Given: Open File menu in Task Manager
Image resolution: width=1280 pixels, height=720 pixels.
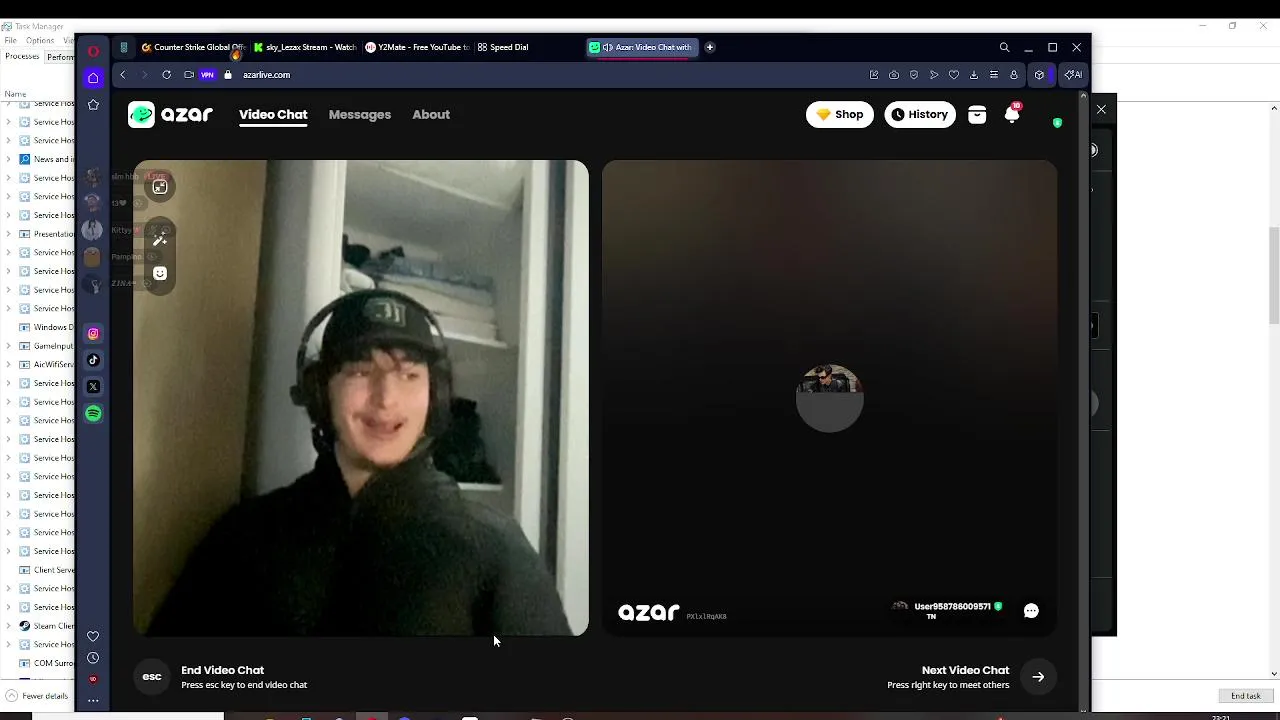Looking at the screenshot, I should coord(10,41).
